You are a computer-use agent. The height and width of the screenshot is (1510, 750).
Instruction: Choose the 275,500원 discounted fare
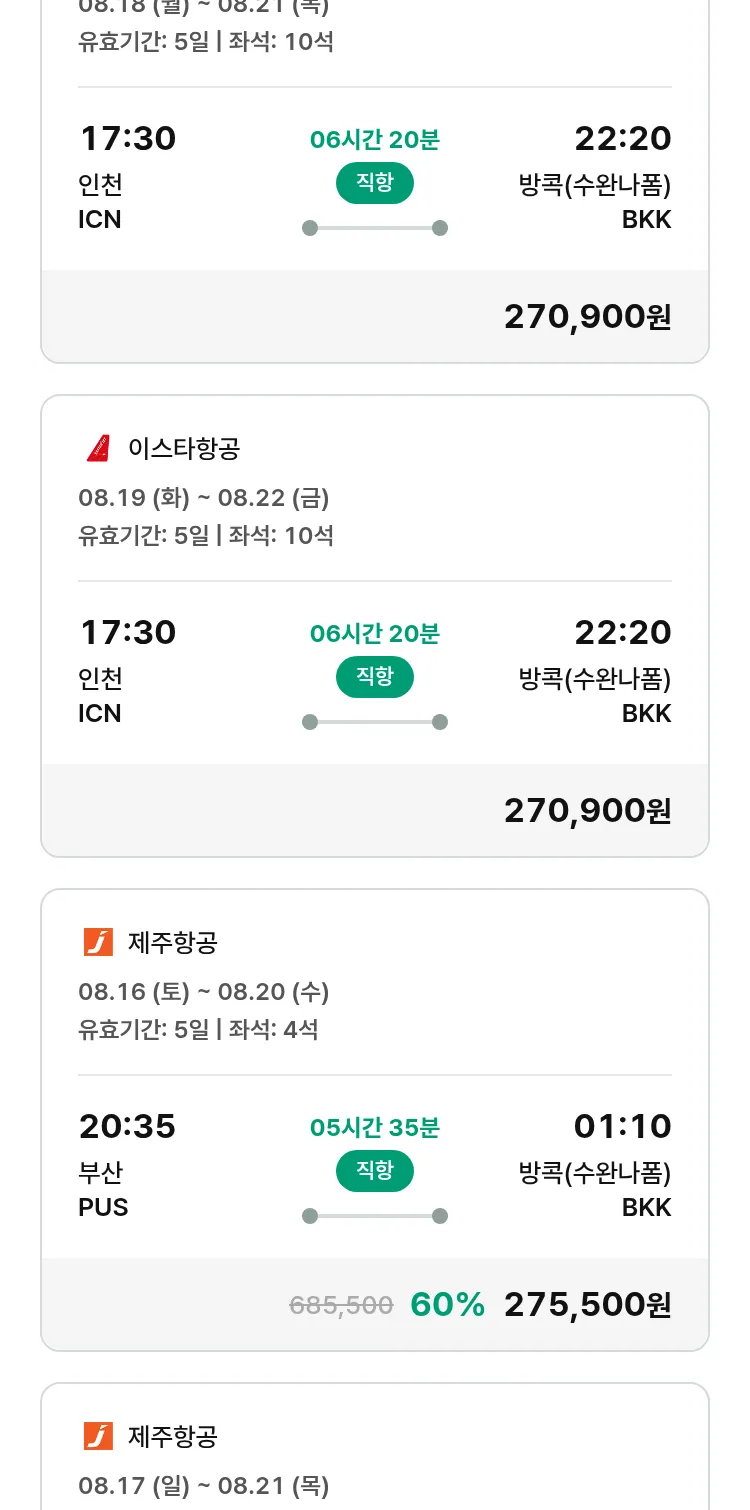[x=587, y=1304]
